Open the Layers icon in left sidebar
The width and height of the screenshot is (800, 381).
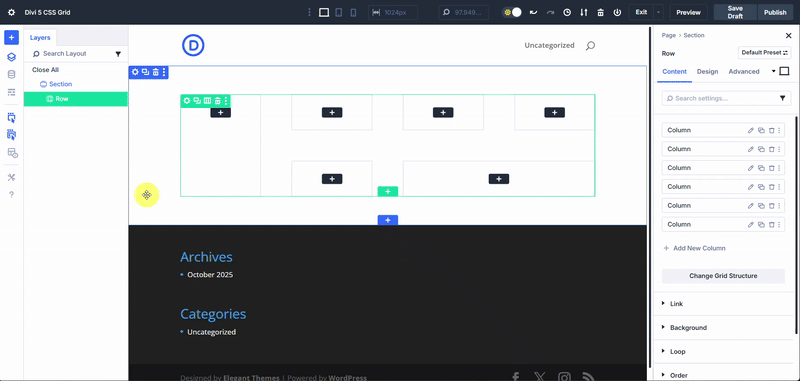click(x=11, y=57)
